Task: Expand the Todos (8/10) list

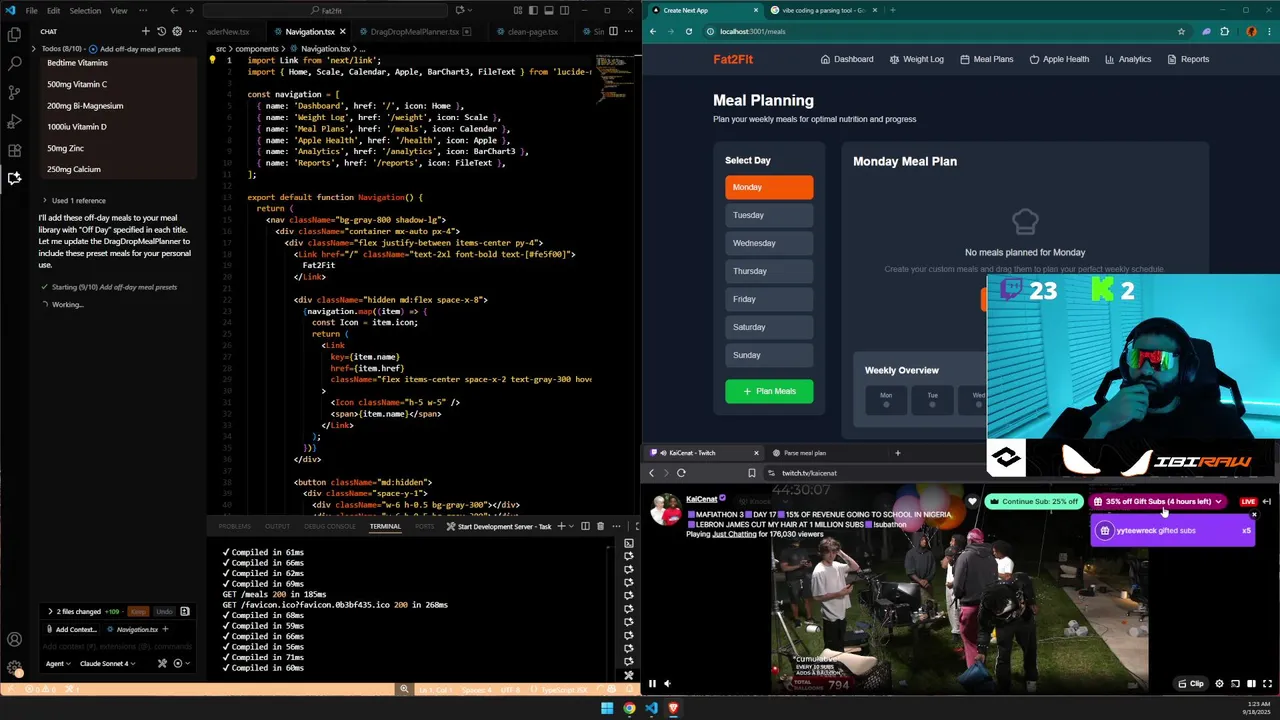Action: coord(34,48)
